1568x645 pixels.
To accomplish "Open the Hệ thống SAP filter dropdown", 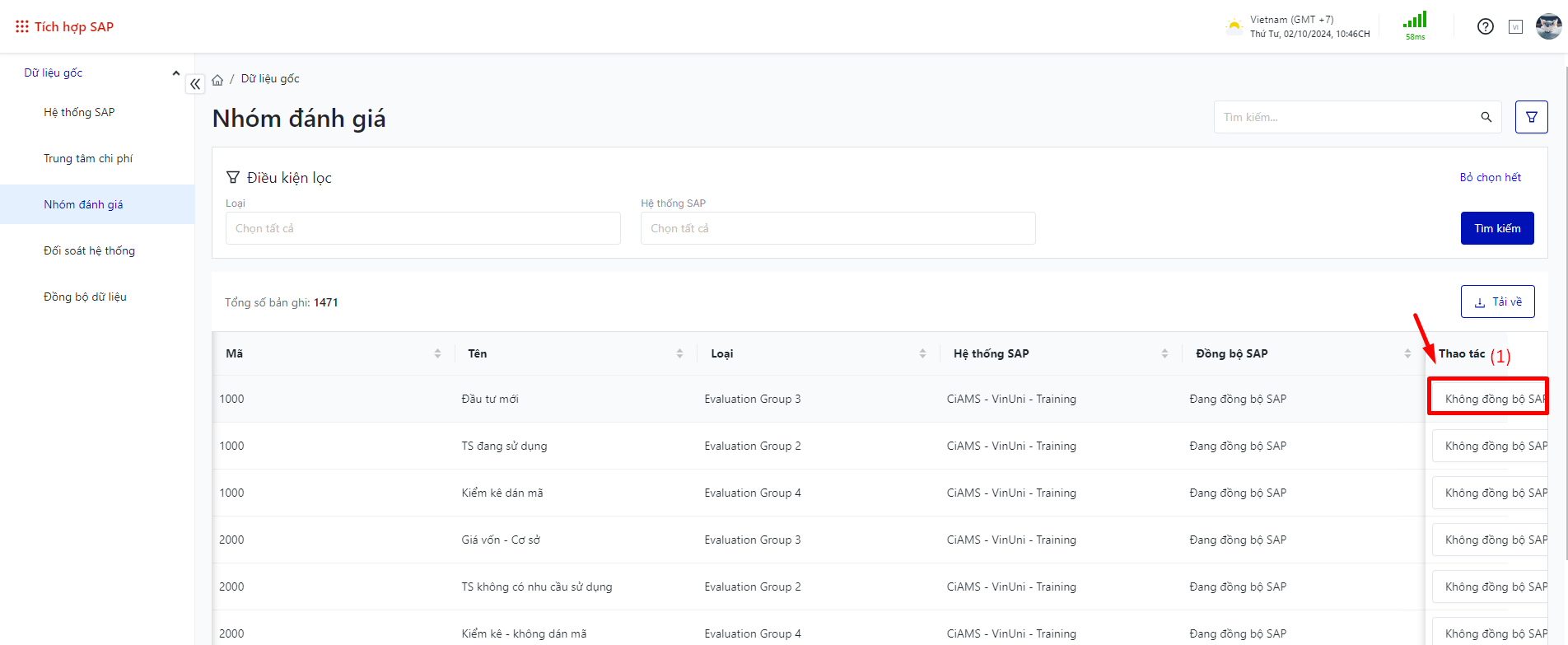I will pos(838,228).
